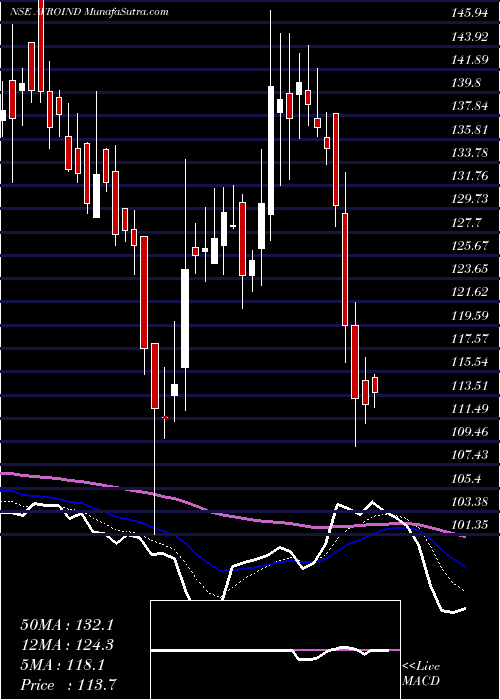
Task: Click the Price : 113.7 reading
Action: pos(70,685)
